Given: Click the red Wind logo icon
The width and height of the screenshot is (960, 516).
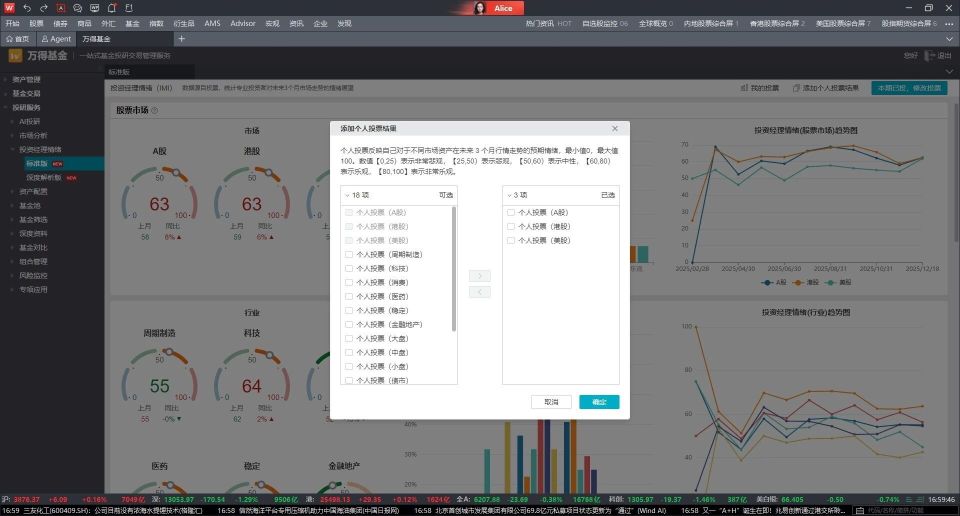Looking at the screenshot, I should (9, 8).
